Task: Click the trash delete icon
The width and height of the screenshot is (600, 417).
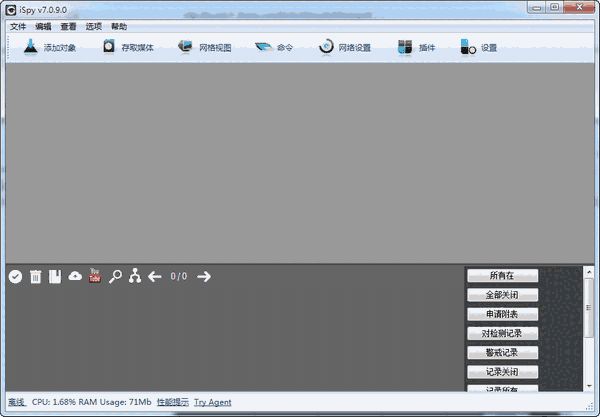Action: click(x=36, y=276)
